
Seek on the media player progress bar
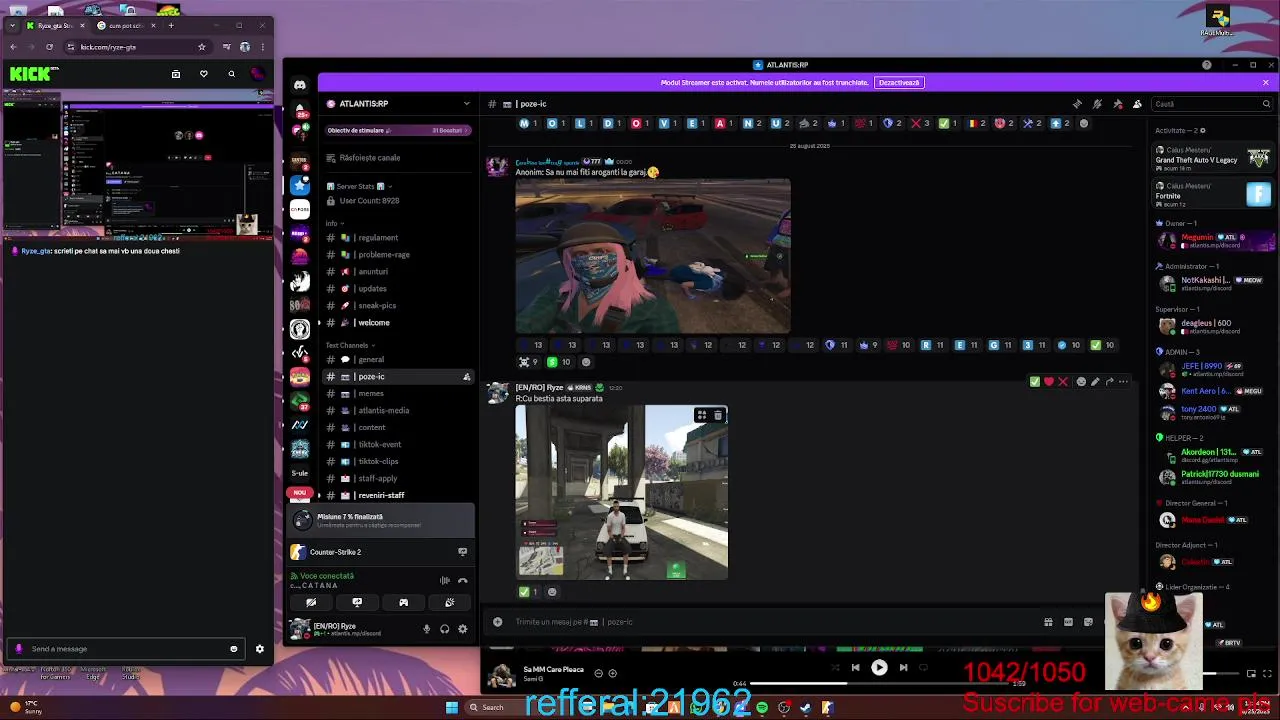(879, 684)
